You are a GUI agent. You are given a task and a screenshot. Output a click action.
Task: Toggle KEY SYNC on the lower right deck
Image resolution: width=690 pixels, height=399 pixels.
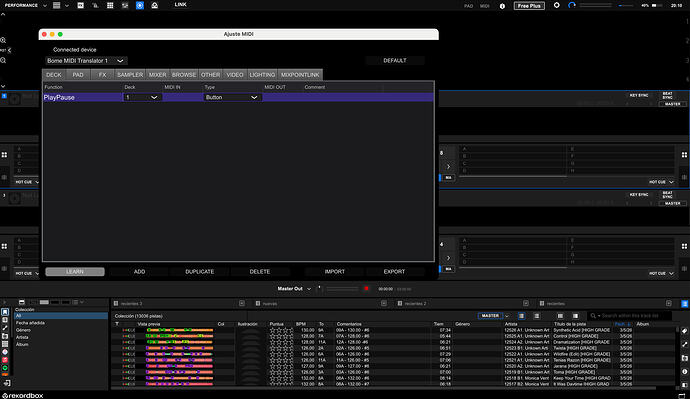[639, 194]
